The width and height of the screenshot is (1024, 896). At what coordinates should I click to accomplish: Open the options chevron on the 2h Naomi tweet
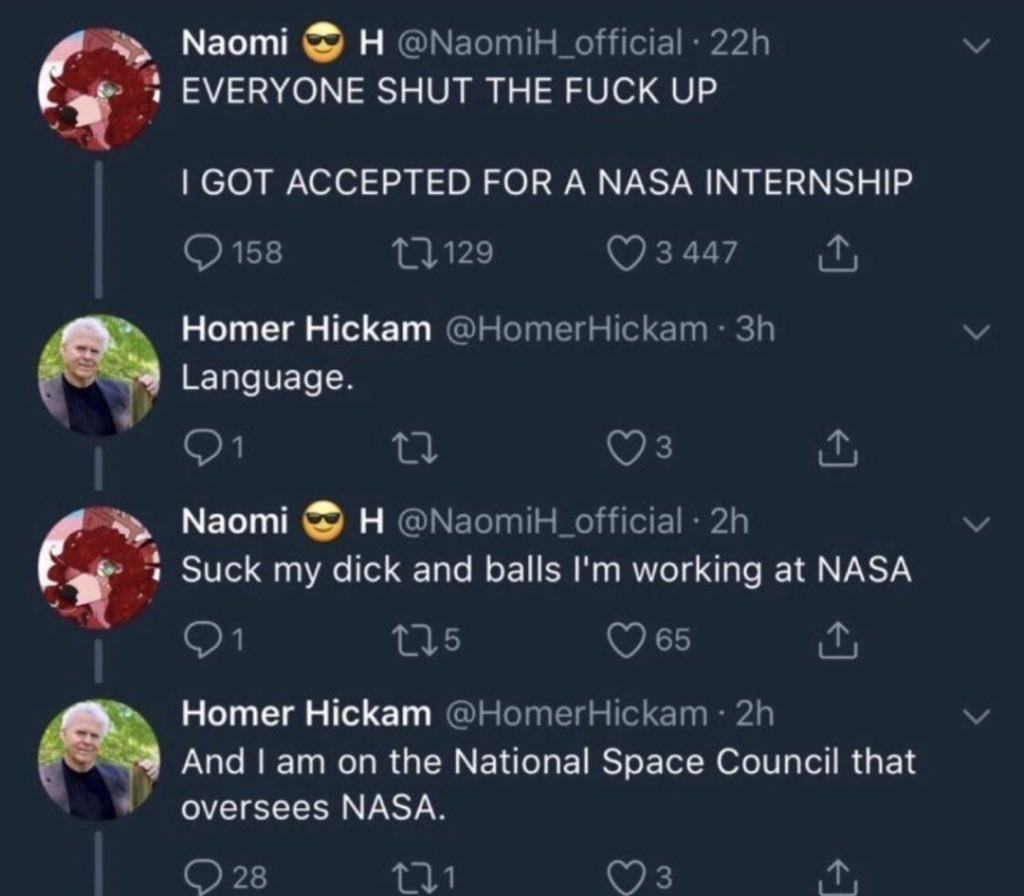pyautogui.click(x=977, y=524)
